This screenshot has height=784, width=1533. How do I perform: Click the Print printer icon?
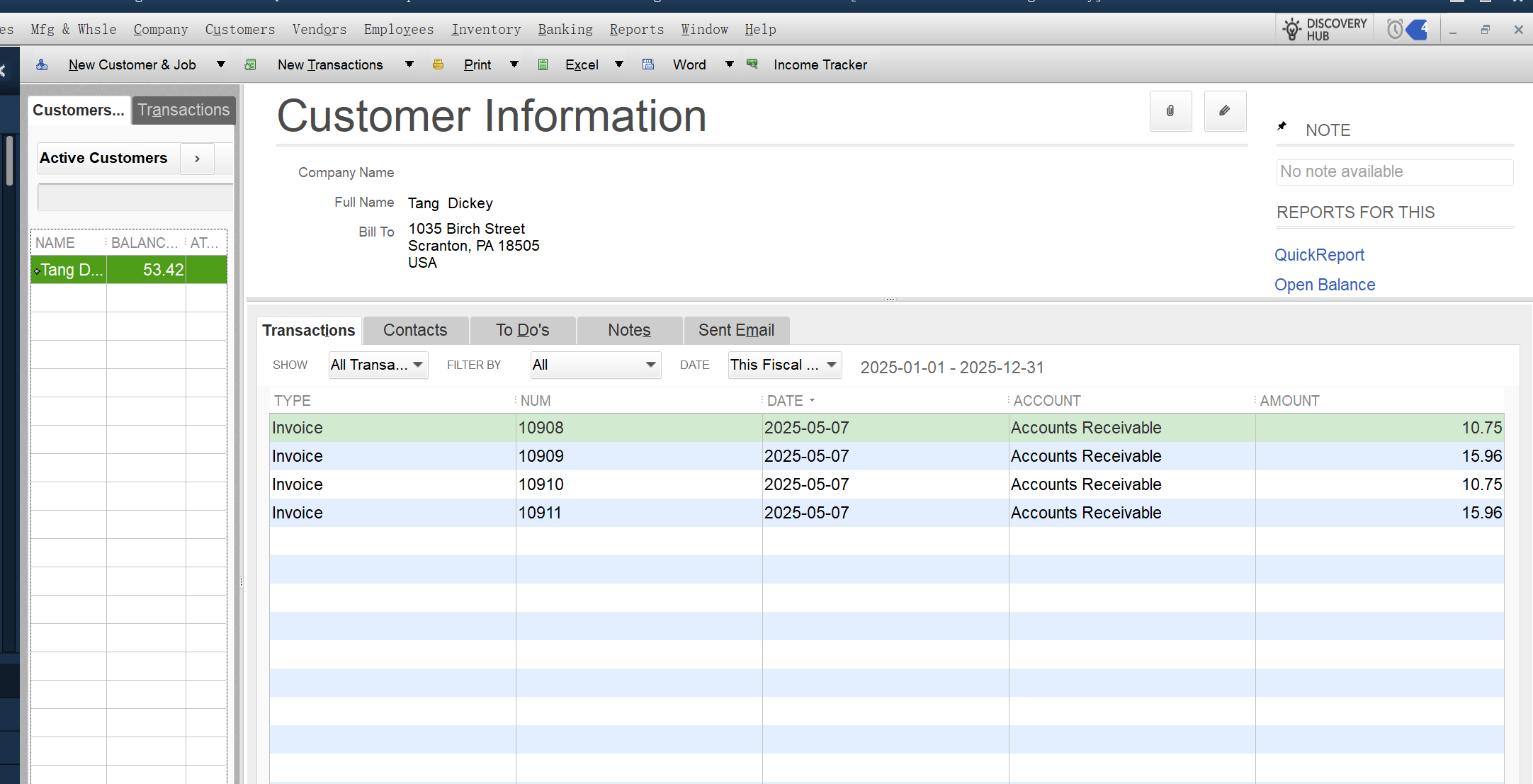tap(438, 64)
